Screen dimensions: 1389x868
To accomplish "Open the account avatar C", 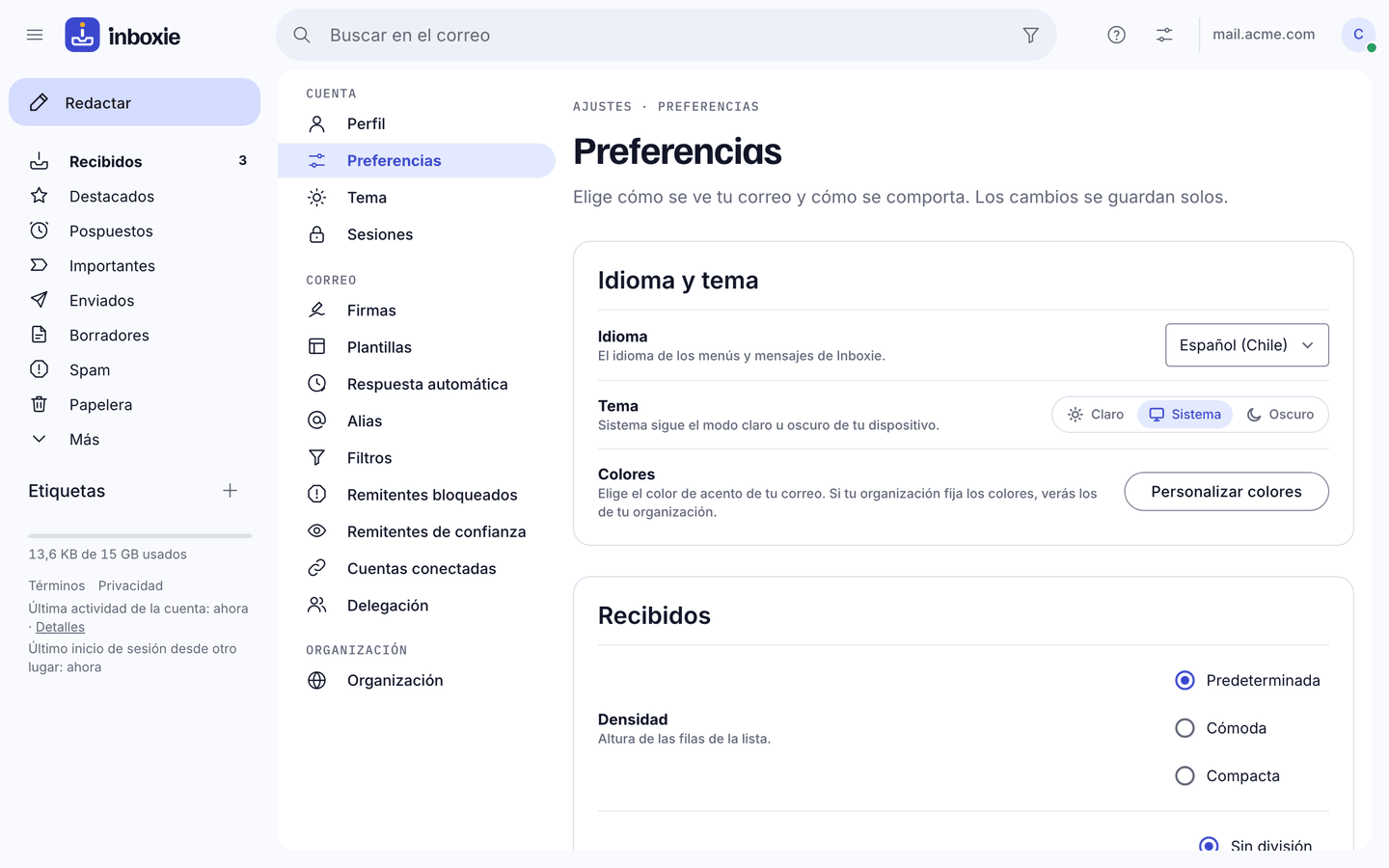I will coord(1358,35).
